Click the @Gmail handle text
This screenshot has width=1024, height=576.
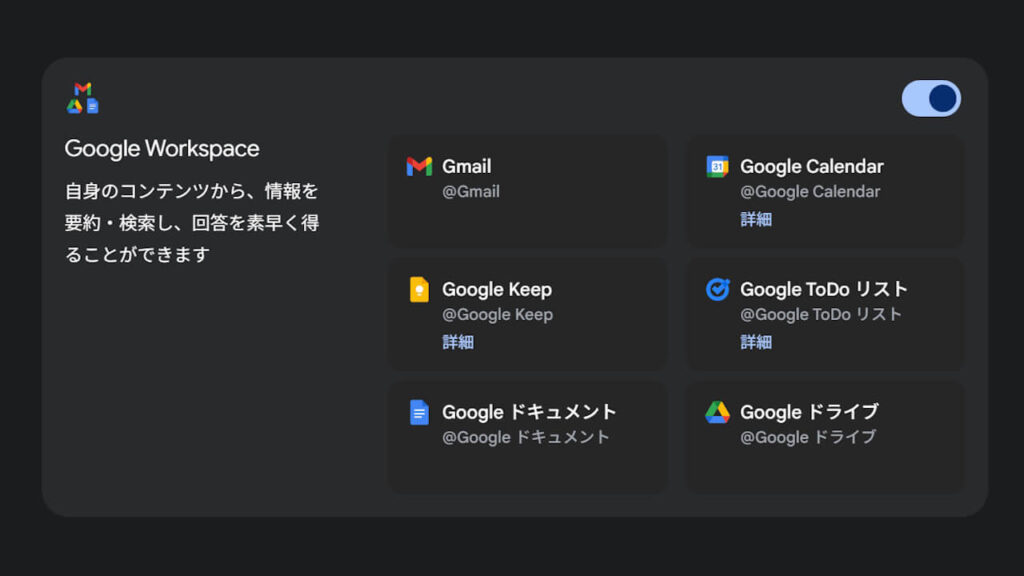click(x=471, y=192)
